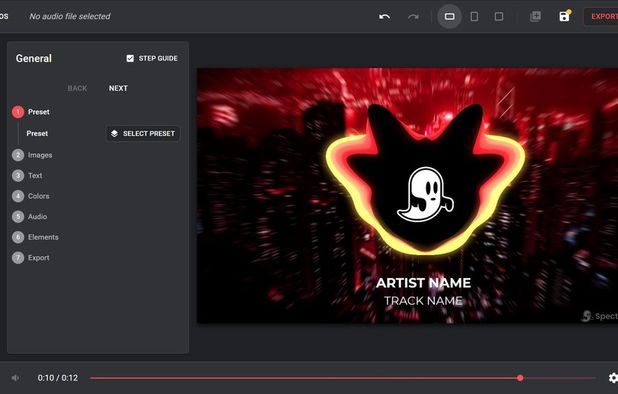Image resolution: width=618 pixels, height=394 pixels.
Task: Undo the last change
Action: coord(384,17)
